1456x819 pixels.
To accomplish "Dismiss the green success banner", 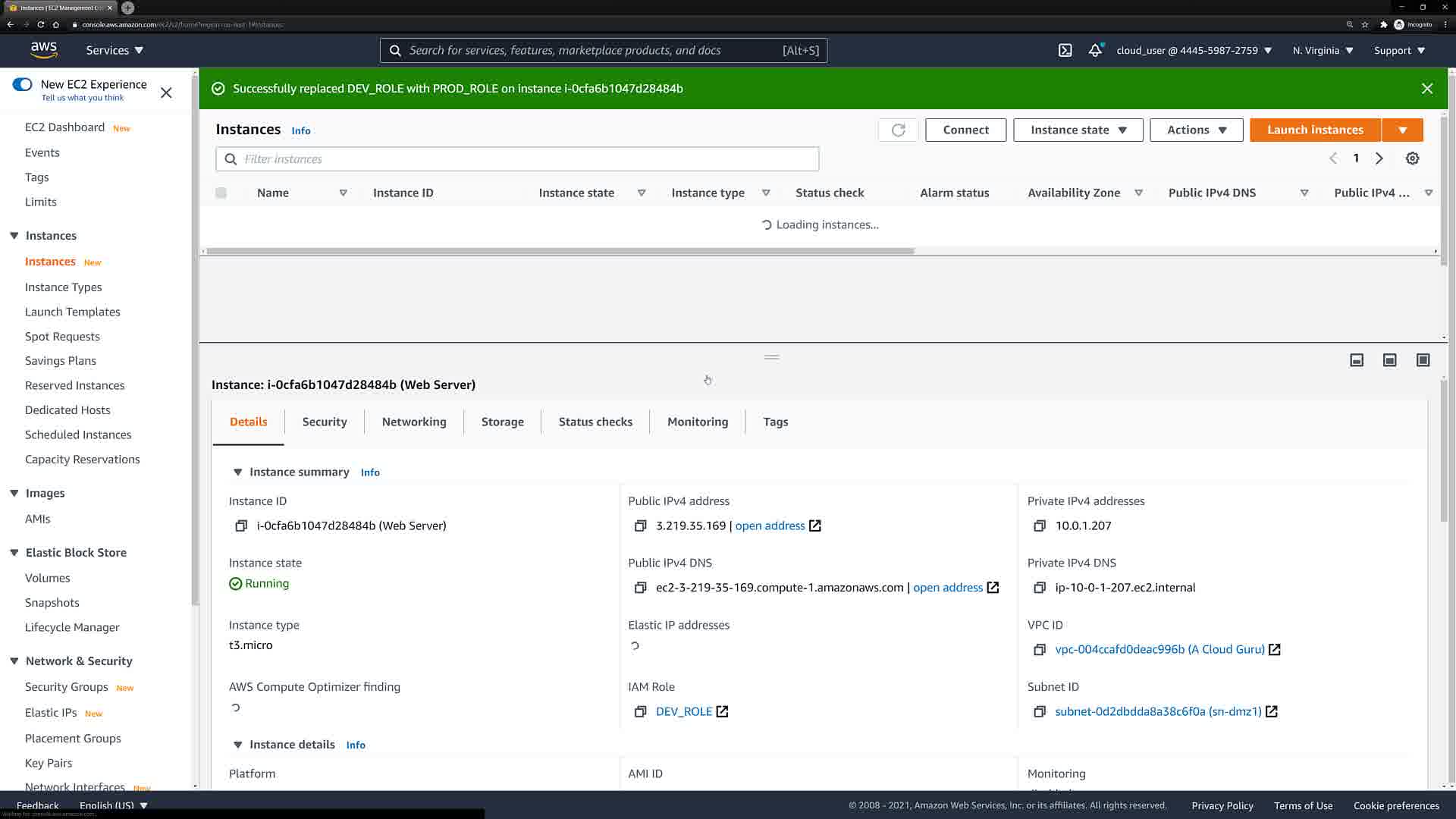I will [x=1426, y=89].
